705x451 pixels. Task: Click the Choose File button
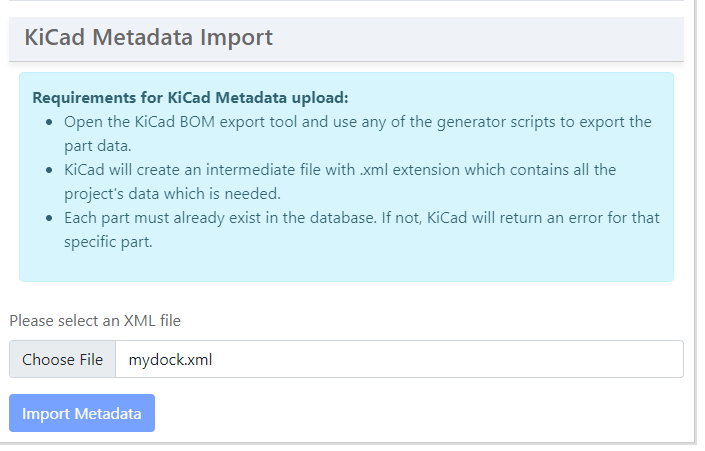pyautogui.click(x=62, y=360)
